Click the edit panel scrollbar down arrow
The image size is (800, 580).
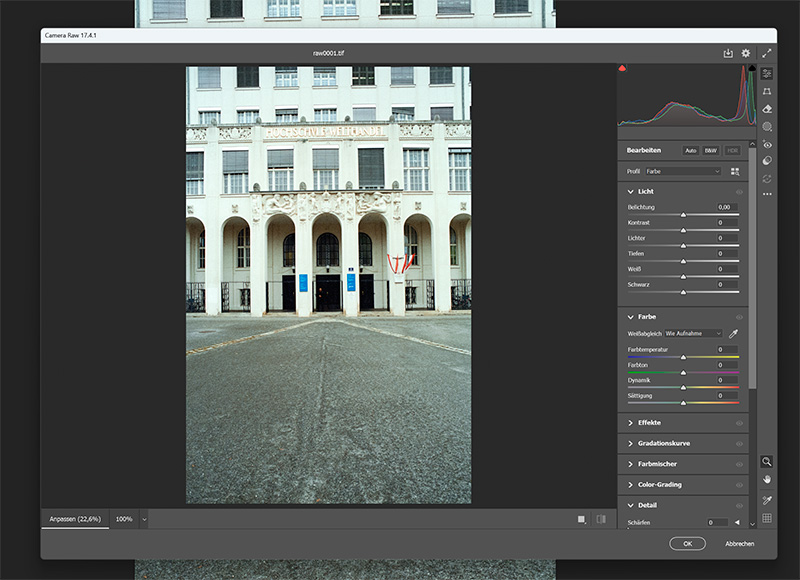coord(752,524)
